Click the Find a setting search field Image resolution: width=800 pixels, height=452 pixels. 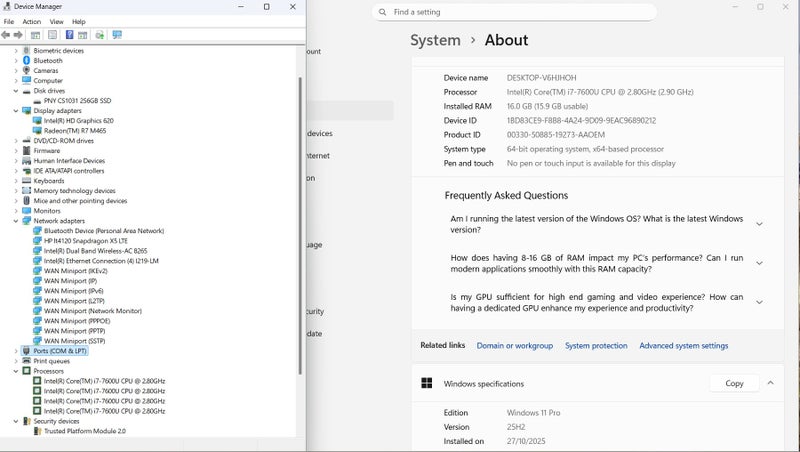520,12
